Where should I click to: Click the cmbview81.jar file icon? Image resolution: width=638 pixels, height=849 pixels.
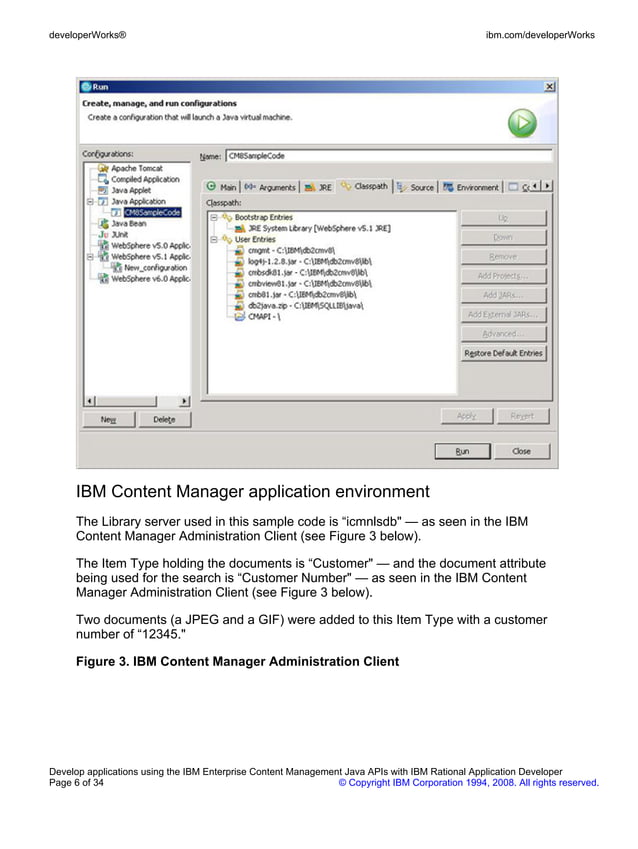pyautogui.click(x=240, y=284)
